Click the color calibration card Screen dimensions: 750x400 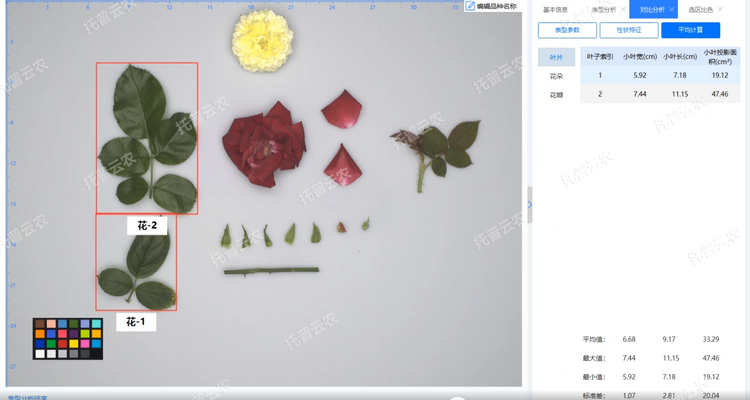[x=68, y=338]
